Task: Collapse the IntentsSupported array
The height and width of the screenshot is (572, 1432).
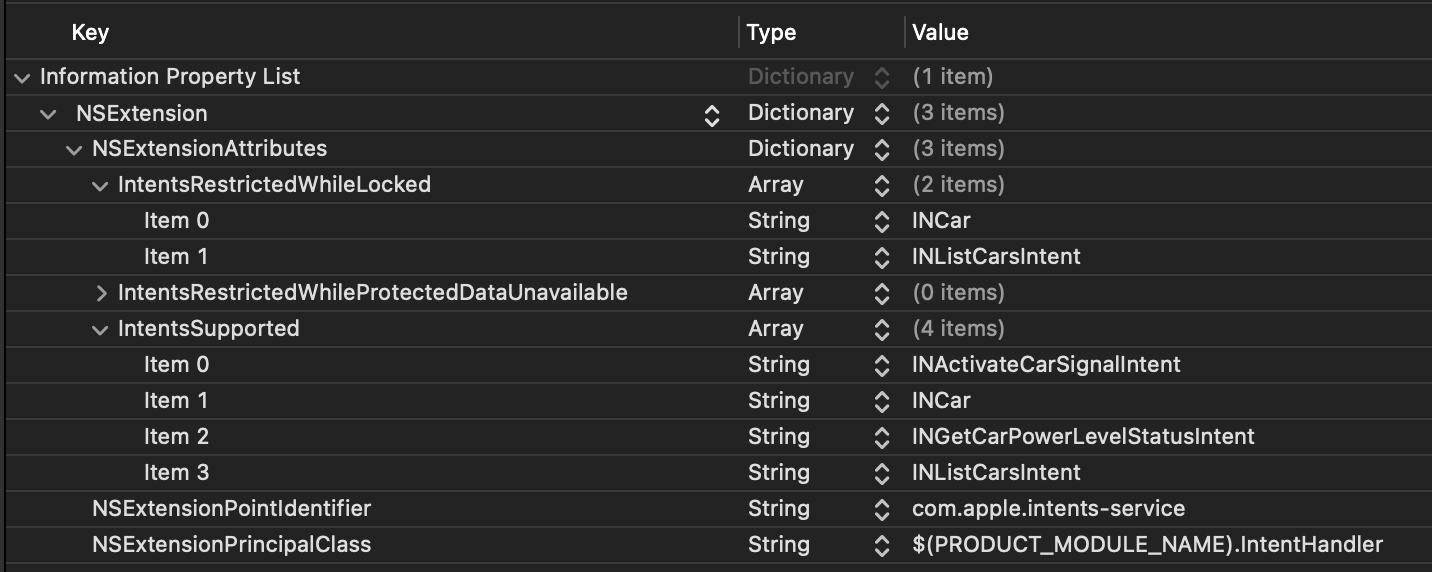Action: coord(100,329)
